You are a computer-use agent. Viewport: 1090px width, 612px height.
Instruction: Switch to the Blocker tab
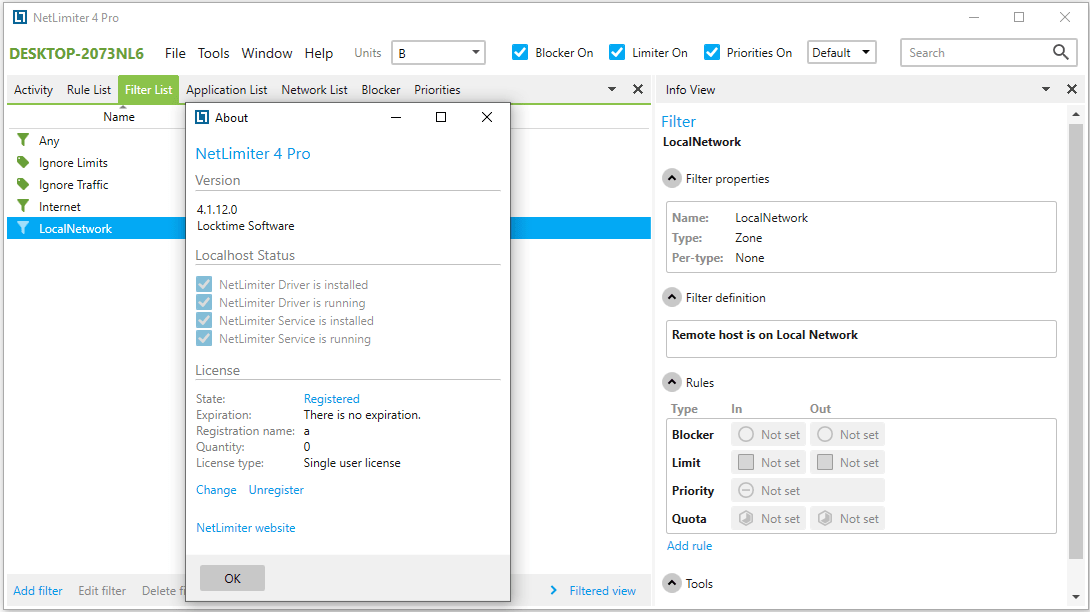pos(381,90)
